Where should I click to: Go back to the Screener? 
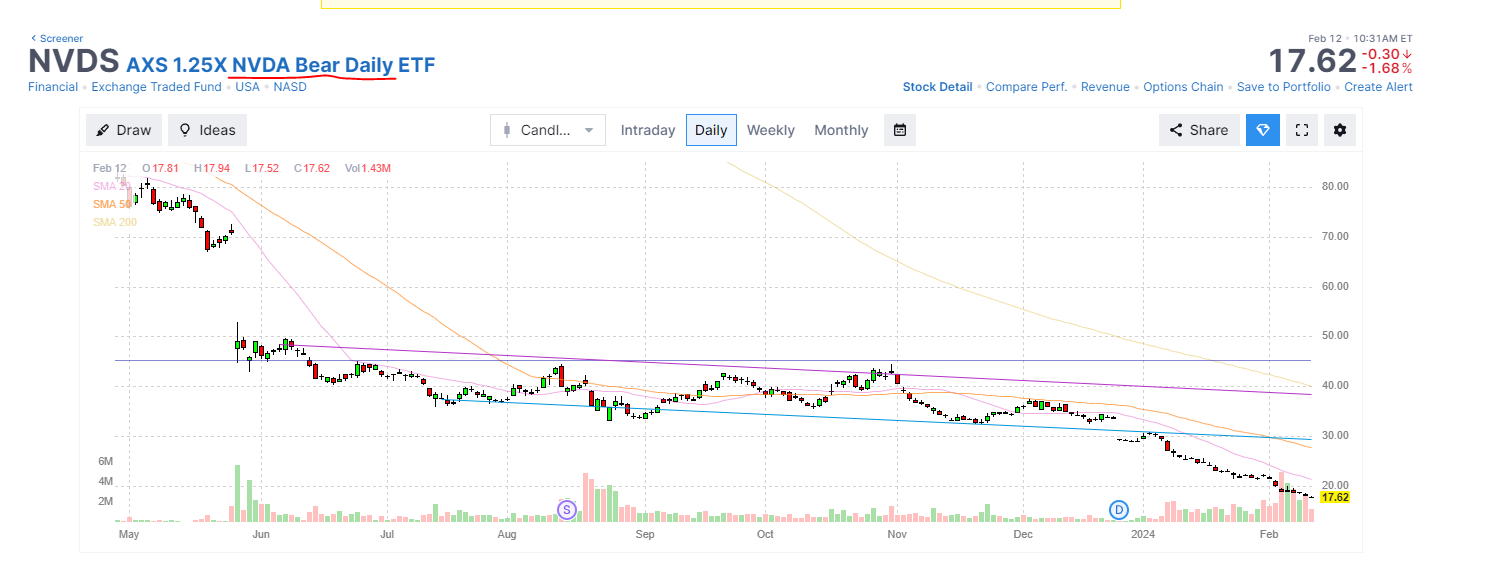pos(57,38)
